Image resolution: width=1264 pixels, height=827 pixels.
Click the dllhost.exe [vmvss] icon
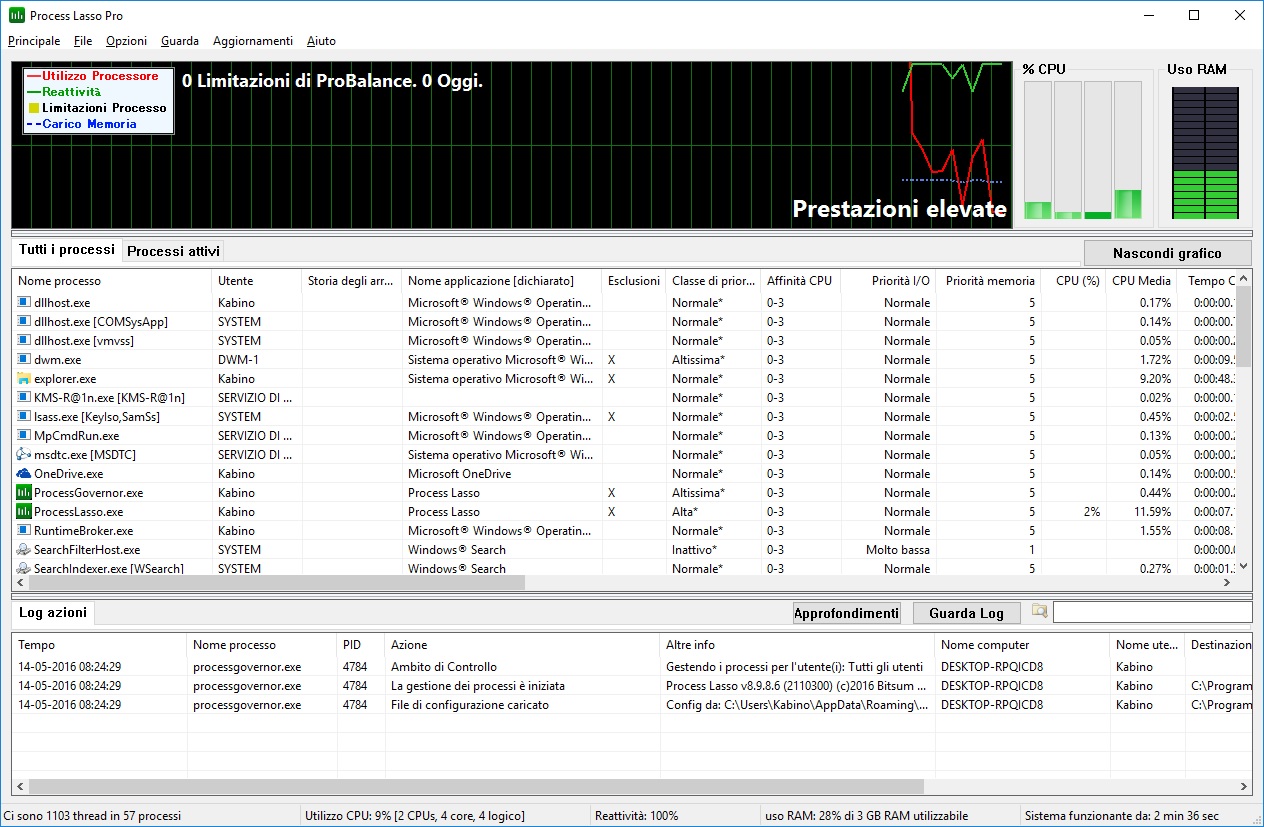24,340
